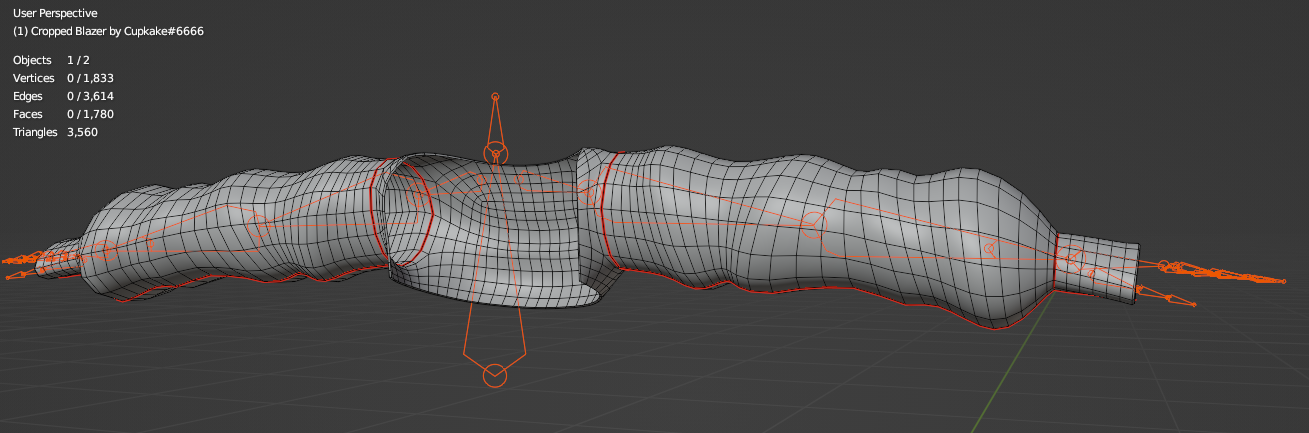Click the 'User Perspective' viewport label
The width and height of the screenshot is (1309, 433).
coord(55,13)
